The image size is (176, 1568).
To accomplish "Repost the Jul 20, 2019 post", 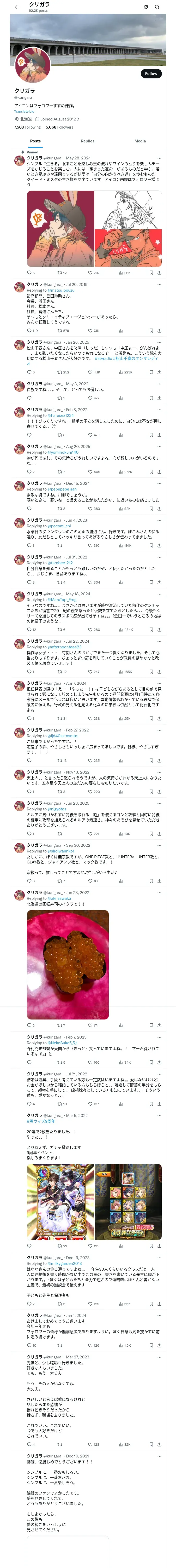I will [59, 331].
